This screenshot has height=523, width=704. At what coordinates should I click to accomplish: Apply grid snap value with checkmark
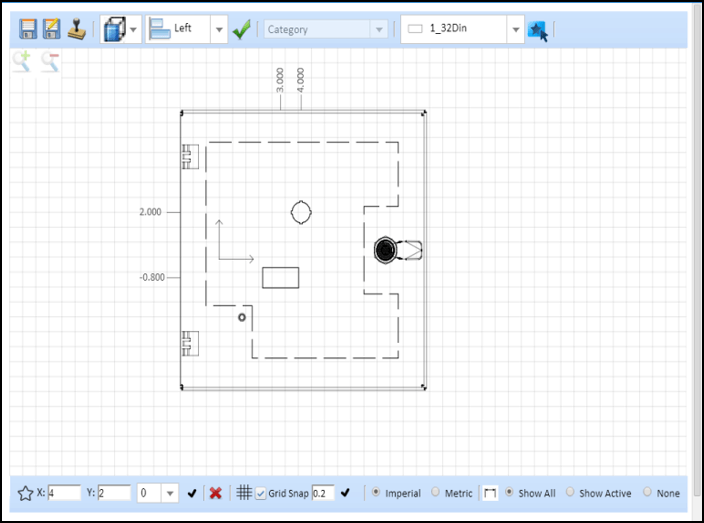pos(345,493)
